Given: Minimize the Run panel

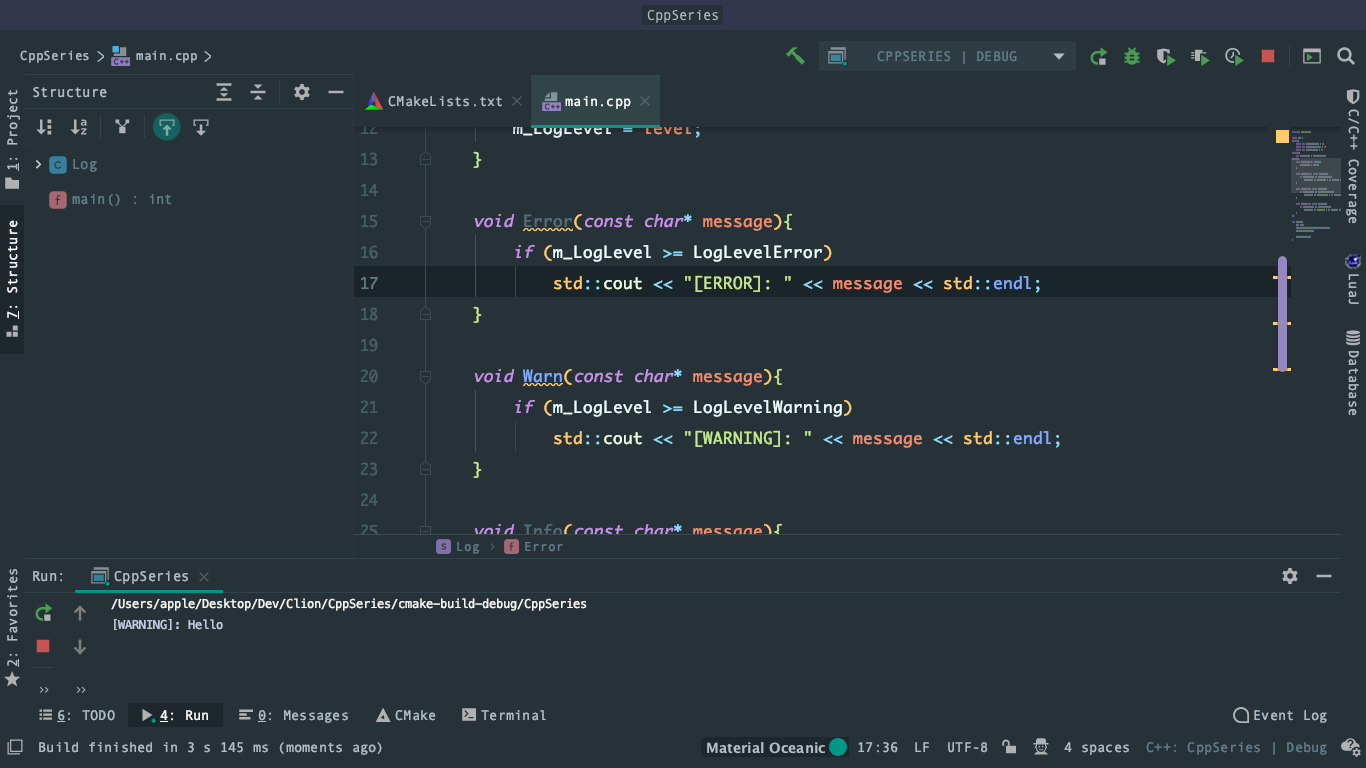Looking at the screenshot, I should click(1324, 576).
